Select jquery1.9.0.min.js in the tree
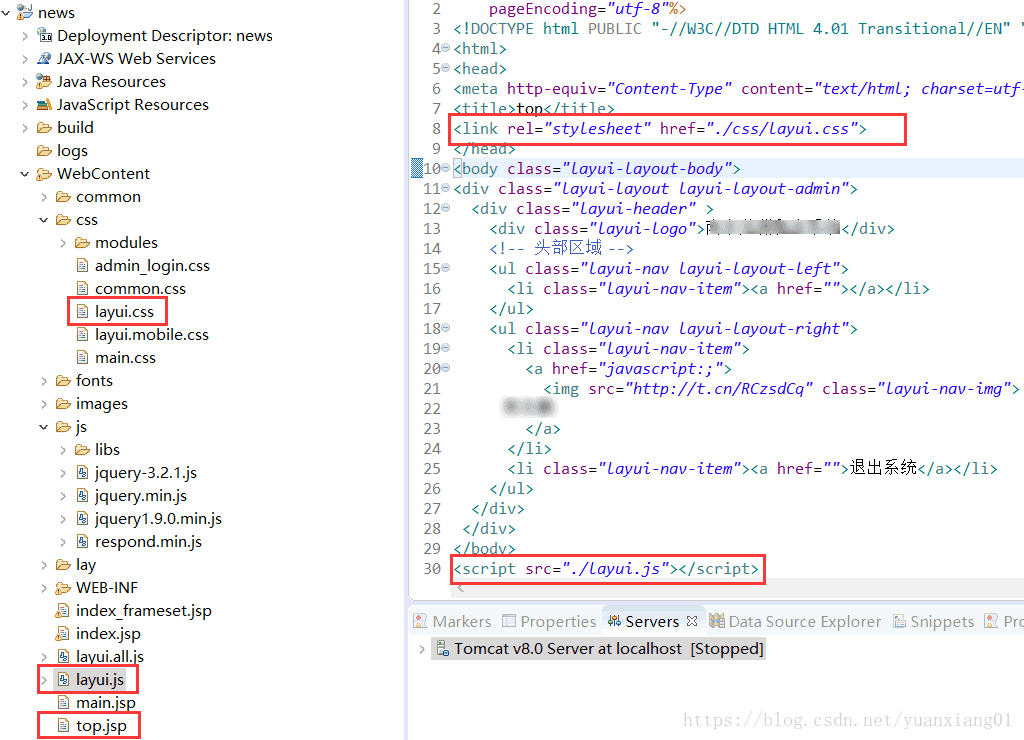1024x740 pixels. coord(158,519)
